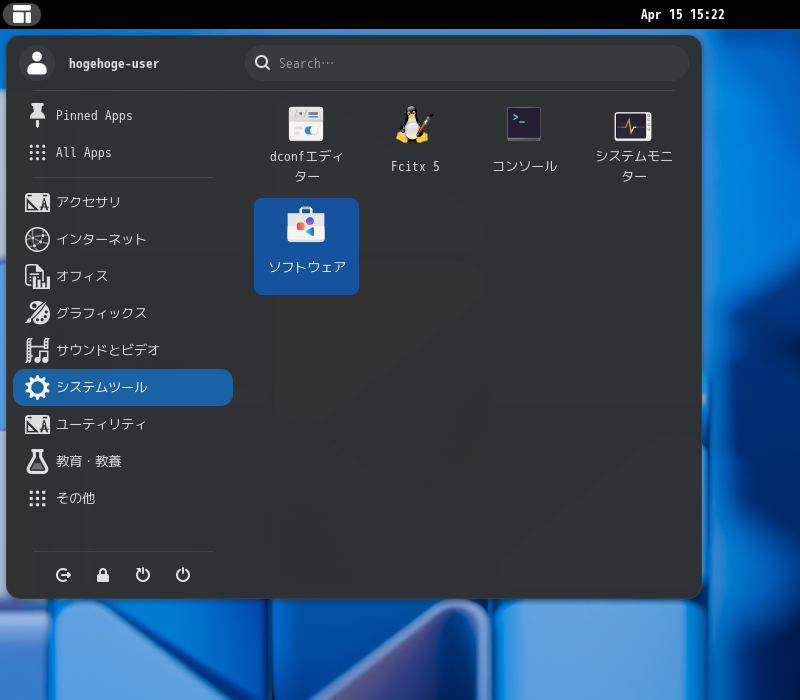Image resolution: width=800 pixels, height=700 pixels.
Task: Click the logout icon at the bottom
Action: click(63, 575)
